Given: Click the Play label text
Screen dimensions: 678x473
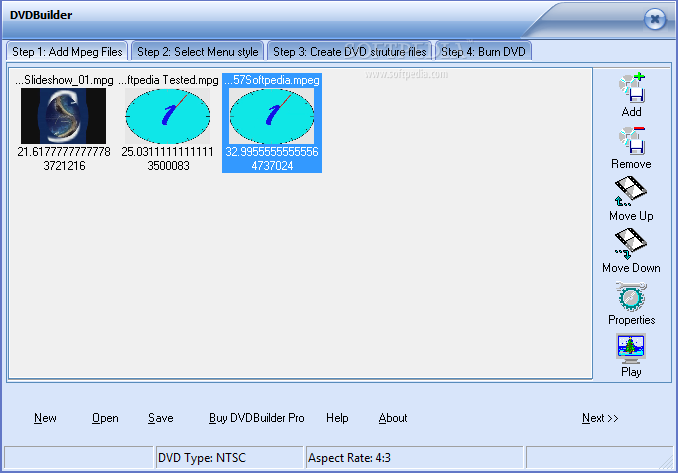Looking at the screenshot, I should [631, 372].
